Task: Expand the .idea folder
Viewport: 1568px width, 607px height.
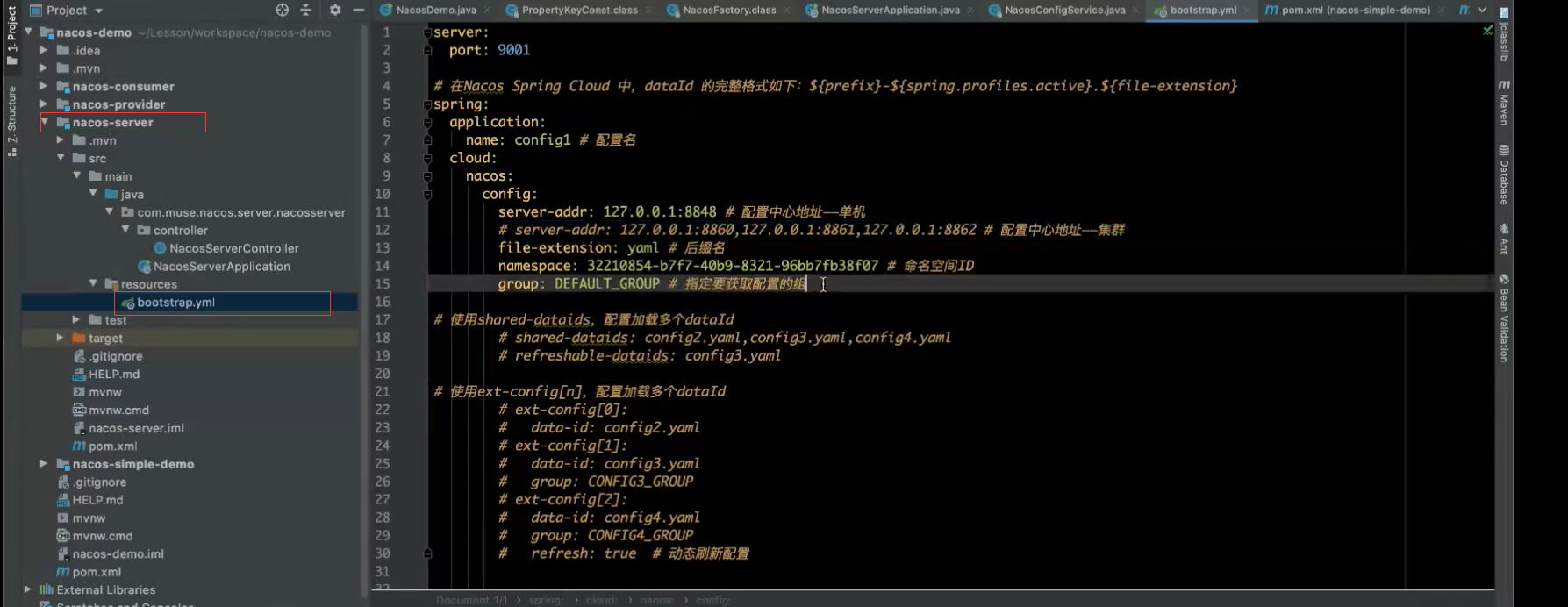Action: pos(44,50)
